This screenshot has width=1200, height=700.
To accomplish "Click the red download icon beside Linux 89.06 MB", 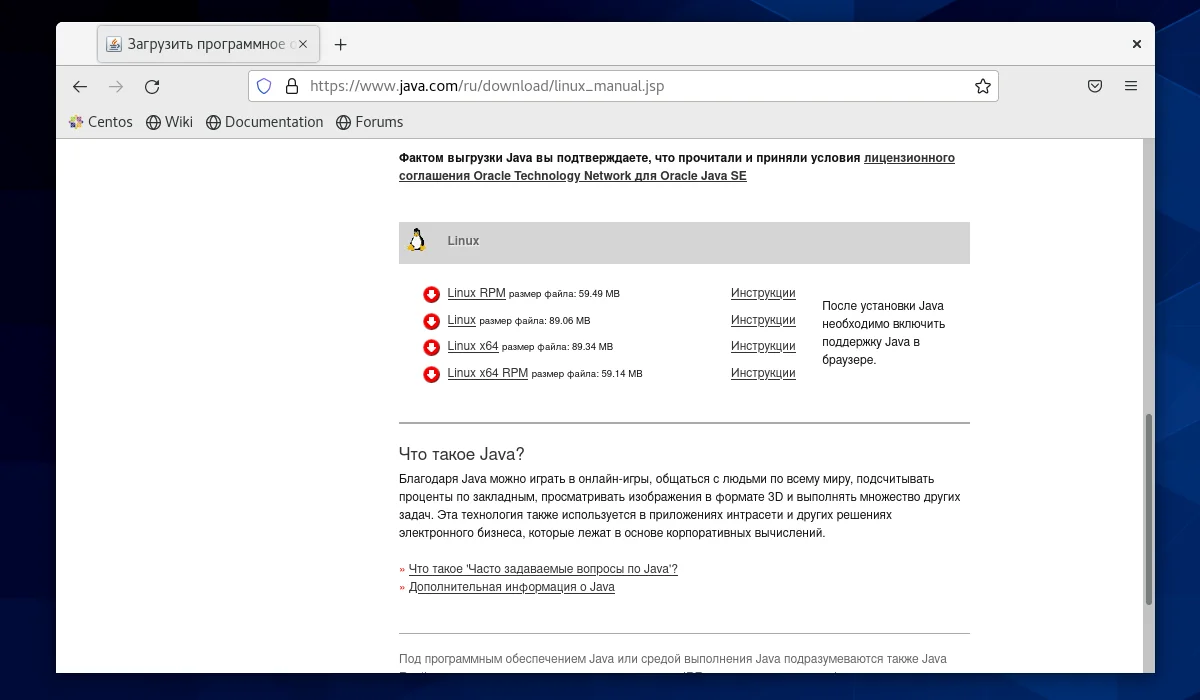I will pyautogui.click(x=431, y=321).
